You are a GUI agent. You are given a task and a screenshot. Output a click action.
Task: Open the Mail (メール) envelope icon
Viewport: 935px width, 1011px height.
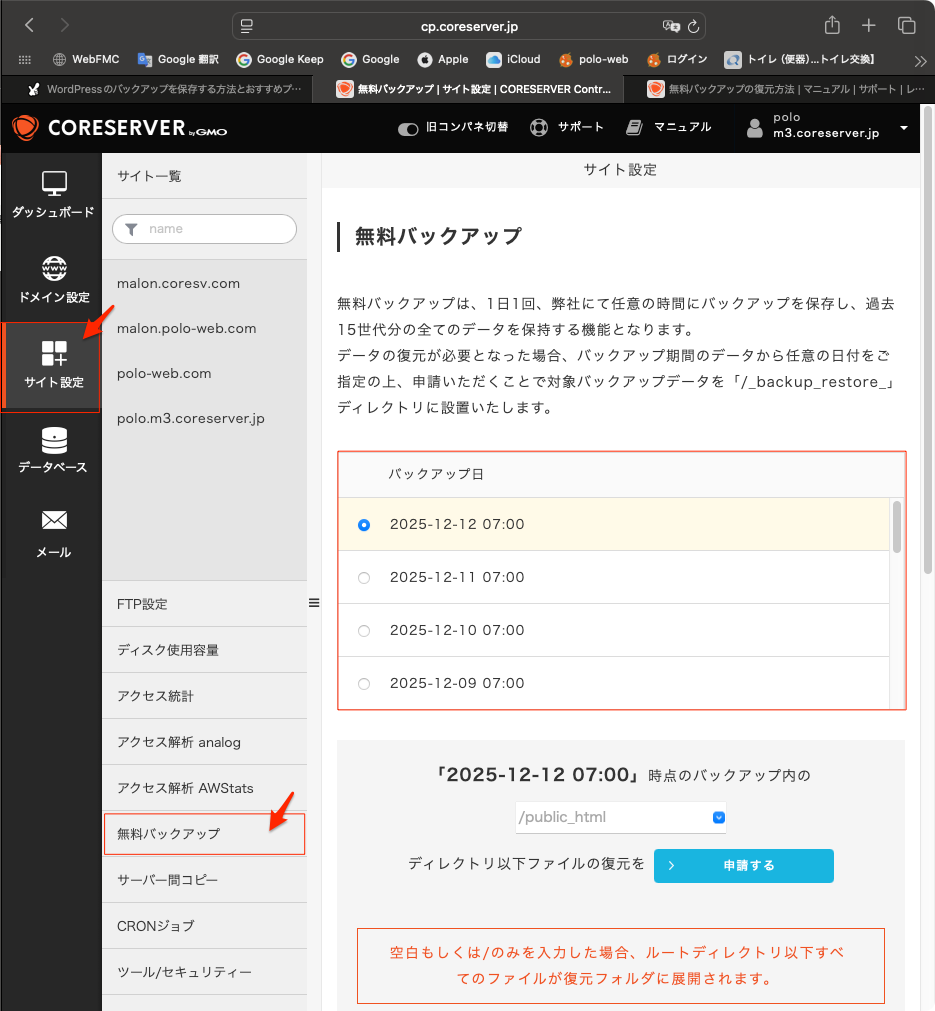54,521
